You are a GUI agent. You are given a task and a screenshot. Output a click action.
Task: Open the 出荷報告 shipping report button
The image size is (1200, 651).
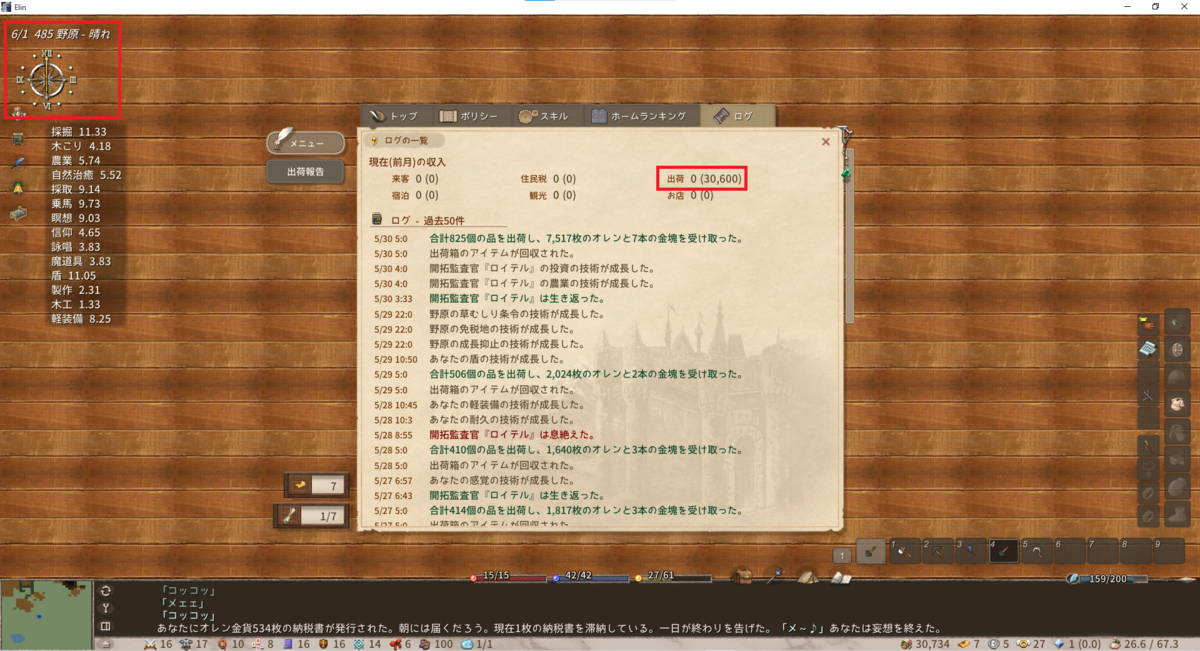tap(305, 172)
